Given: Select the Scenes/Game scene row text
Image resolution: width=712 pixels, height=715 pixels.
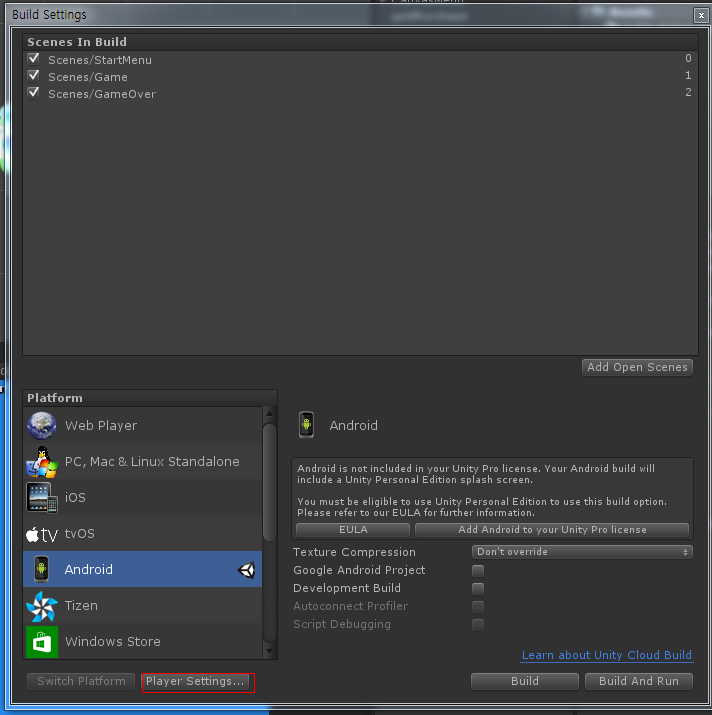Looking at the screenshot, I should pos(88,77).
